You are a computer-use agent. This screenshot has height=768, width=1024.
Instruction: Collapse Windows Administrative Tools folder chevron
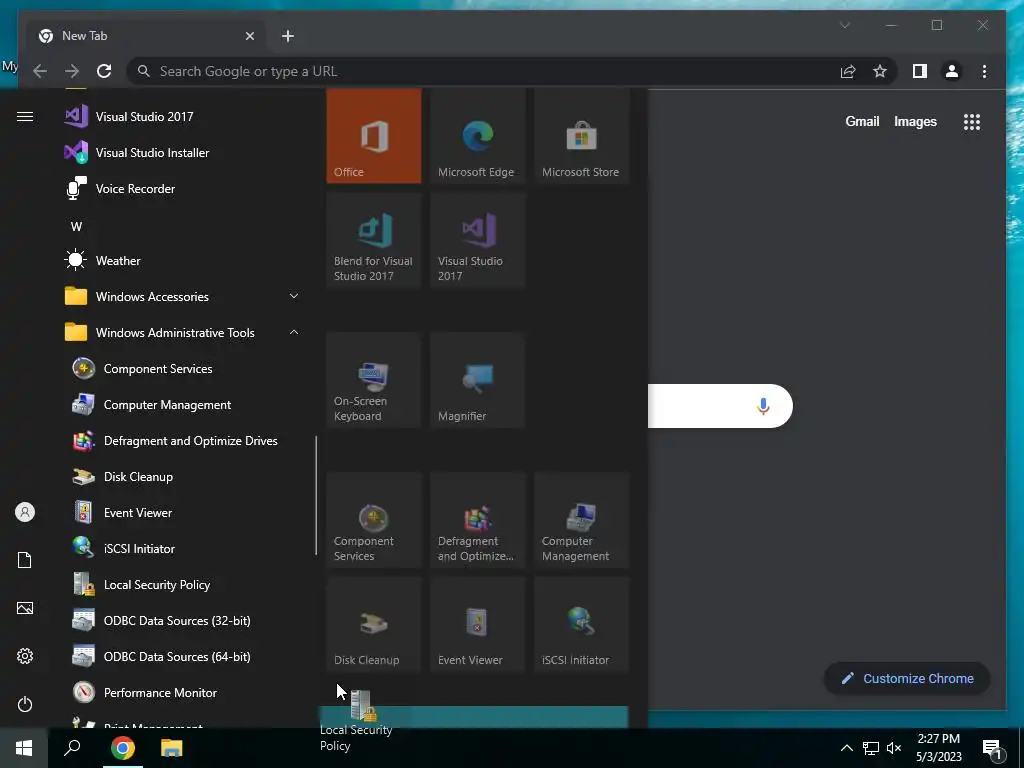pyautogui.click(x=294, y=332)
